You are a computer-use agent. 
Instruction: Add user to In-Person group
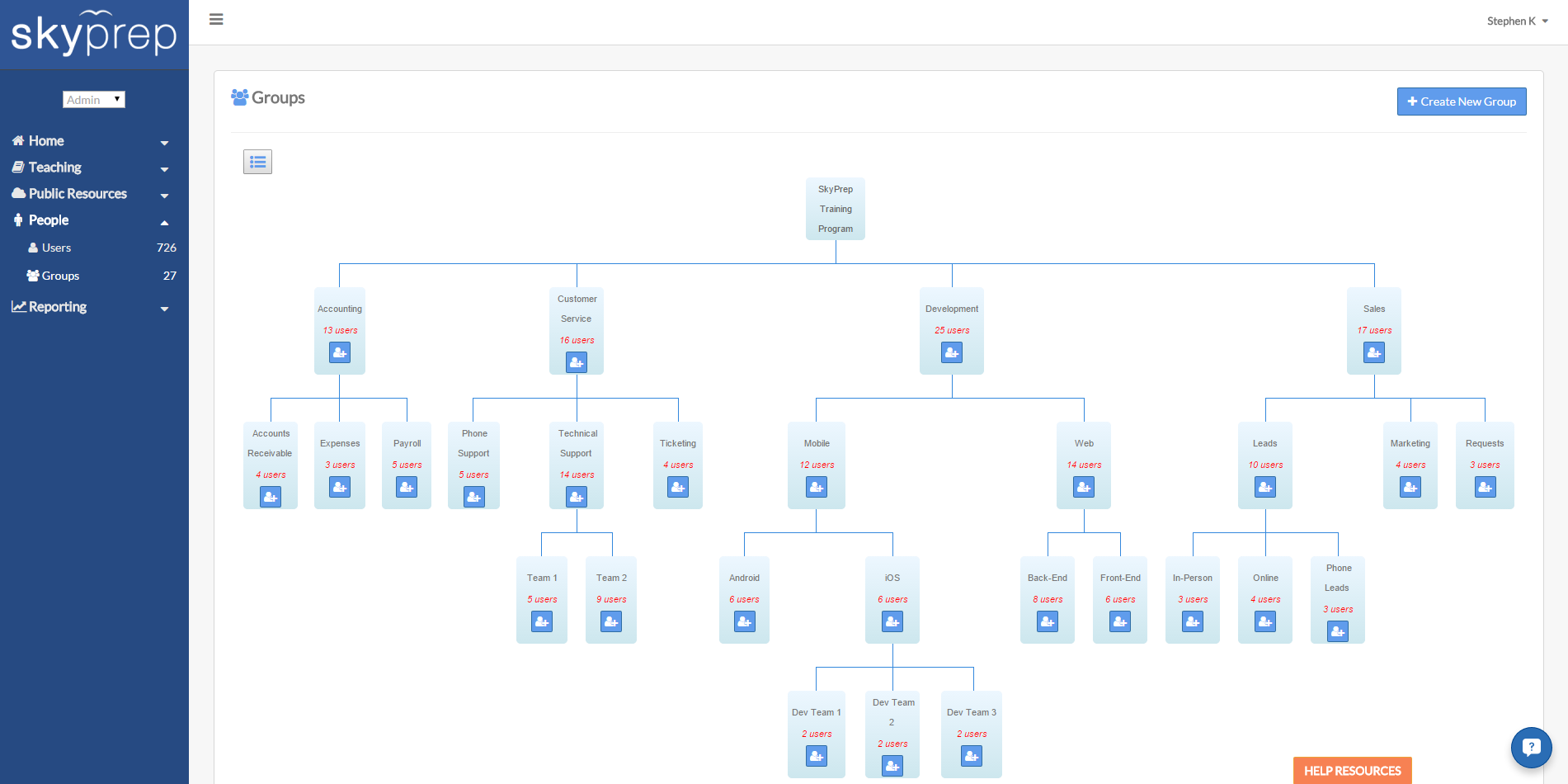1193,622
